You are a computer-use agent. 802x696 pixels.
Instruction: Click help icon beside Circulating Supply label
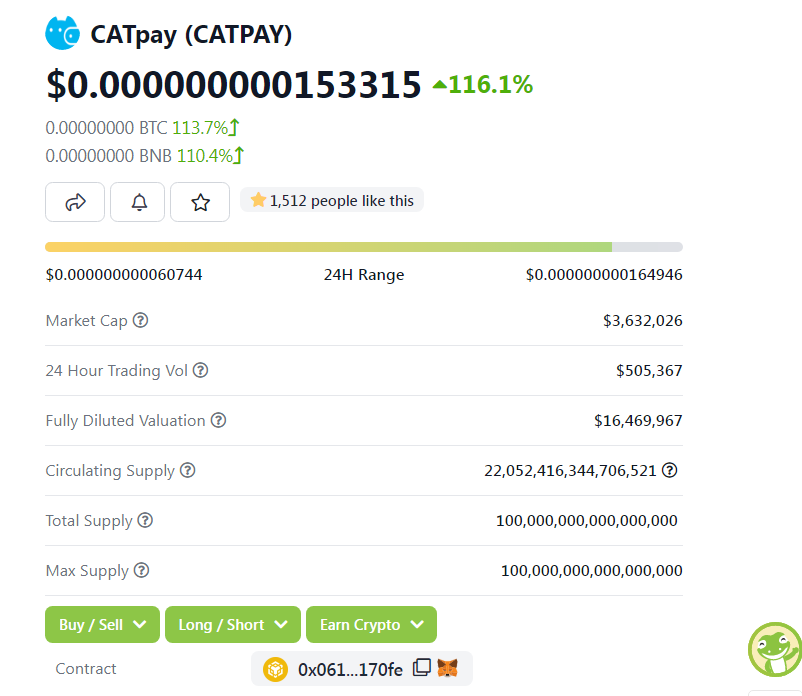pos(188,470)
